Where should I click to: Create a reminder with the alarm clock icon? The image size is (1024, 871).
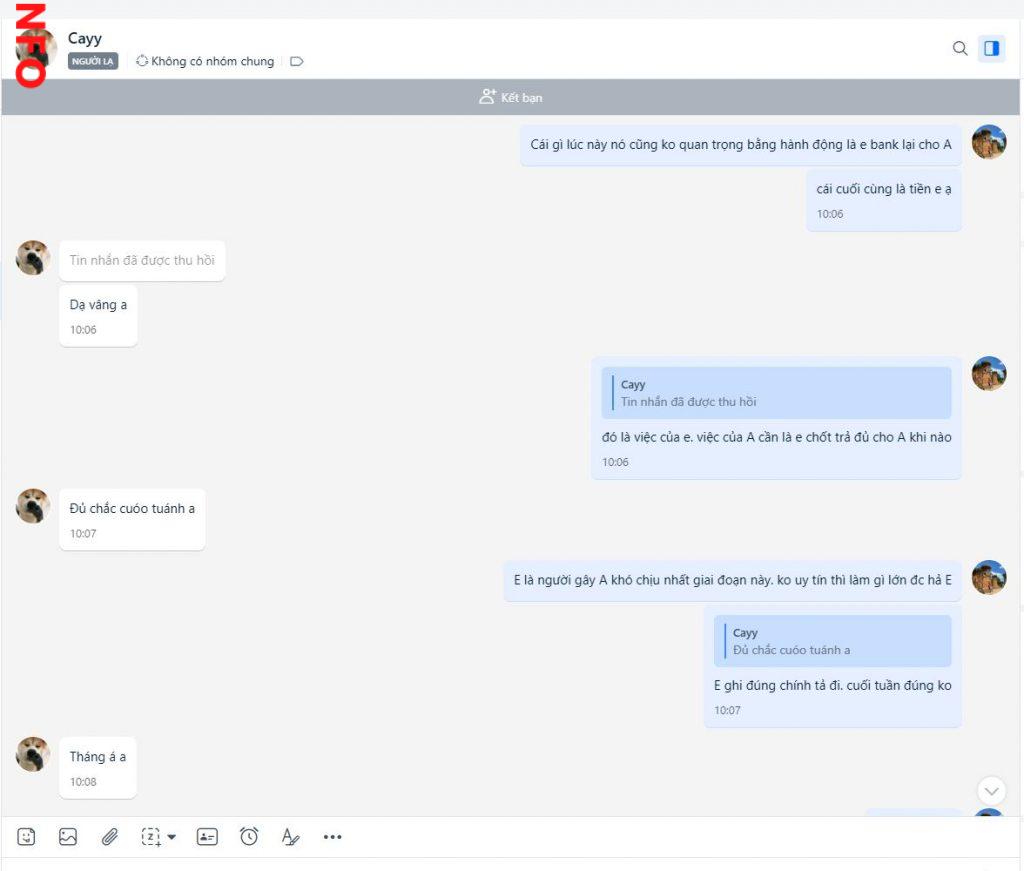[x=249, y=837]
